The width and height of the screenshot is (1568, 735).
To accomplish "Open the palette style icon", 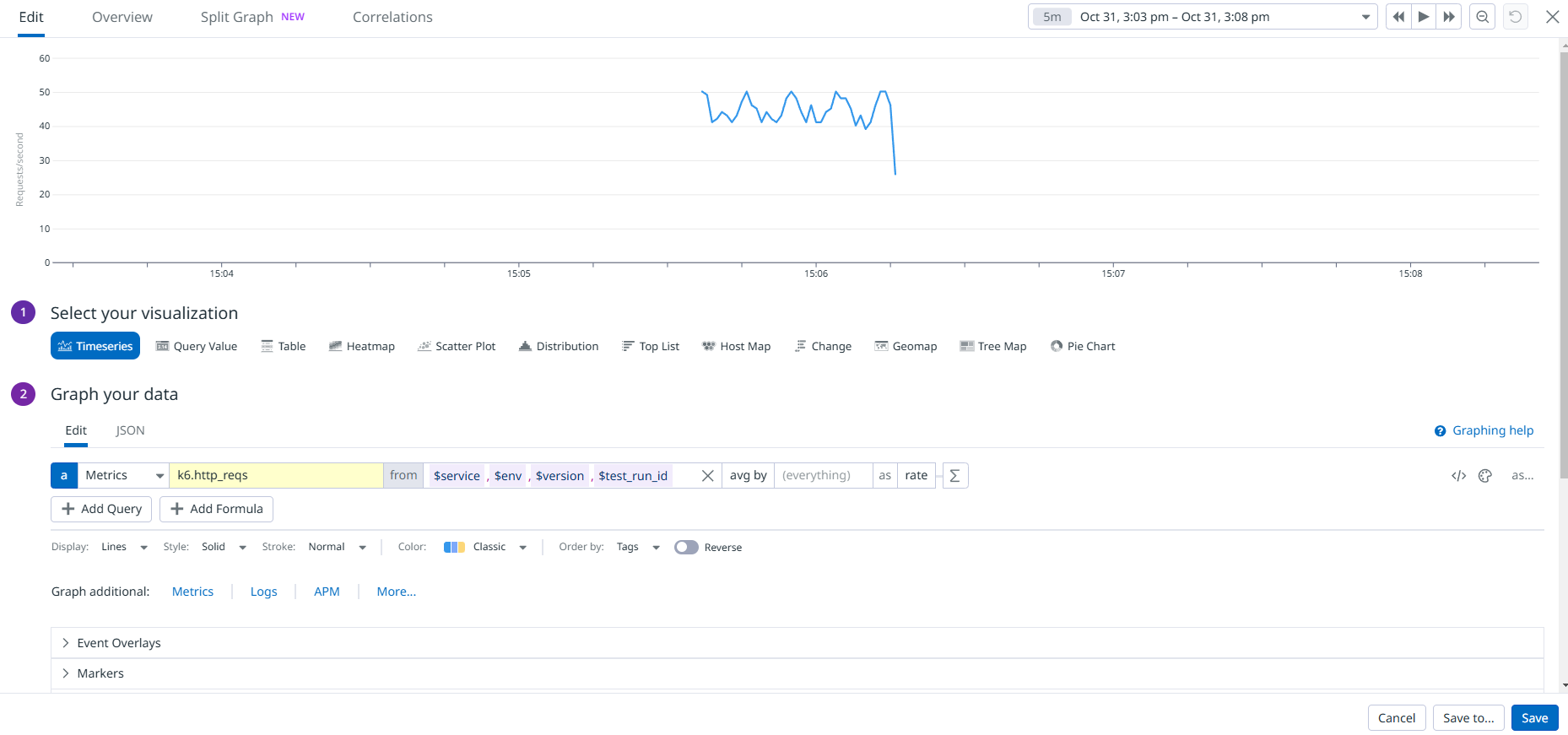I will pyautogui.click(x=1485, y=476).
